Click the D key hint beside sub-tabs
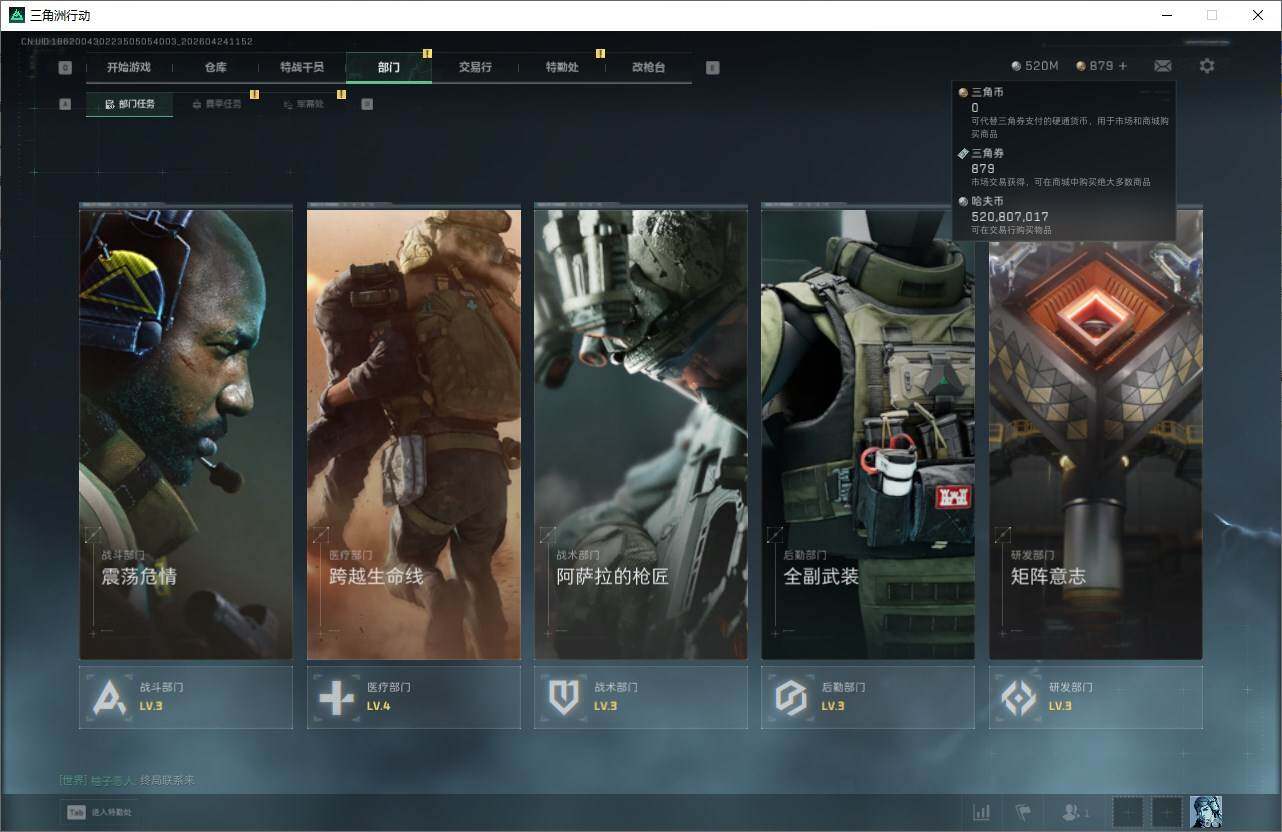 click(x=367, y=104)
